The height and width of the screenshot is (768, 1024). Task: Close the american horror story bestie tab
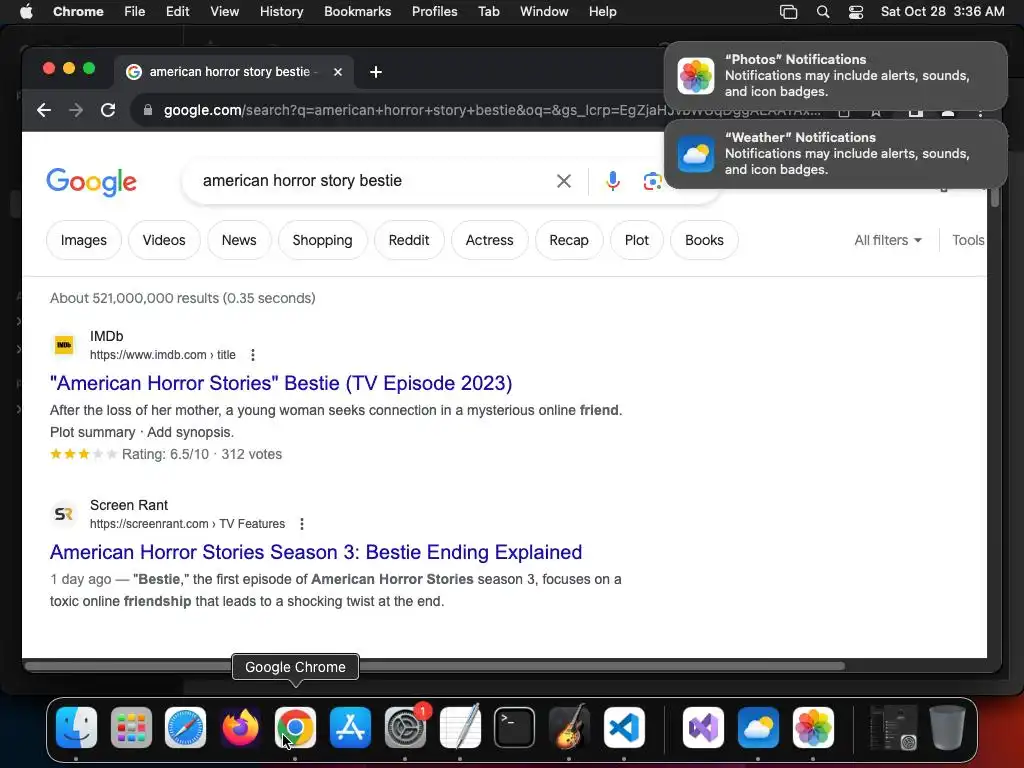[x=338, y=72]
